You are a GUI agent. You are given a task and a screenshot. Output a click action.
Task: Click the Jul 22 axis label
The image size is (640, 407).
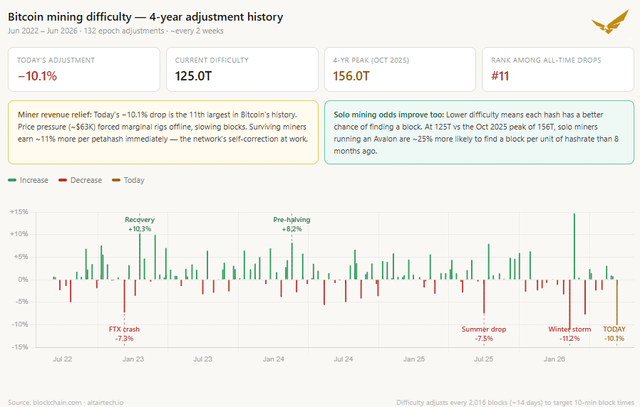pos(62,359)
